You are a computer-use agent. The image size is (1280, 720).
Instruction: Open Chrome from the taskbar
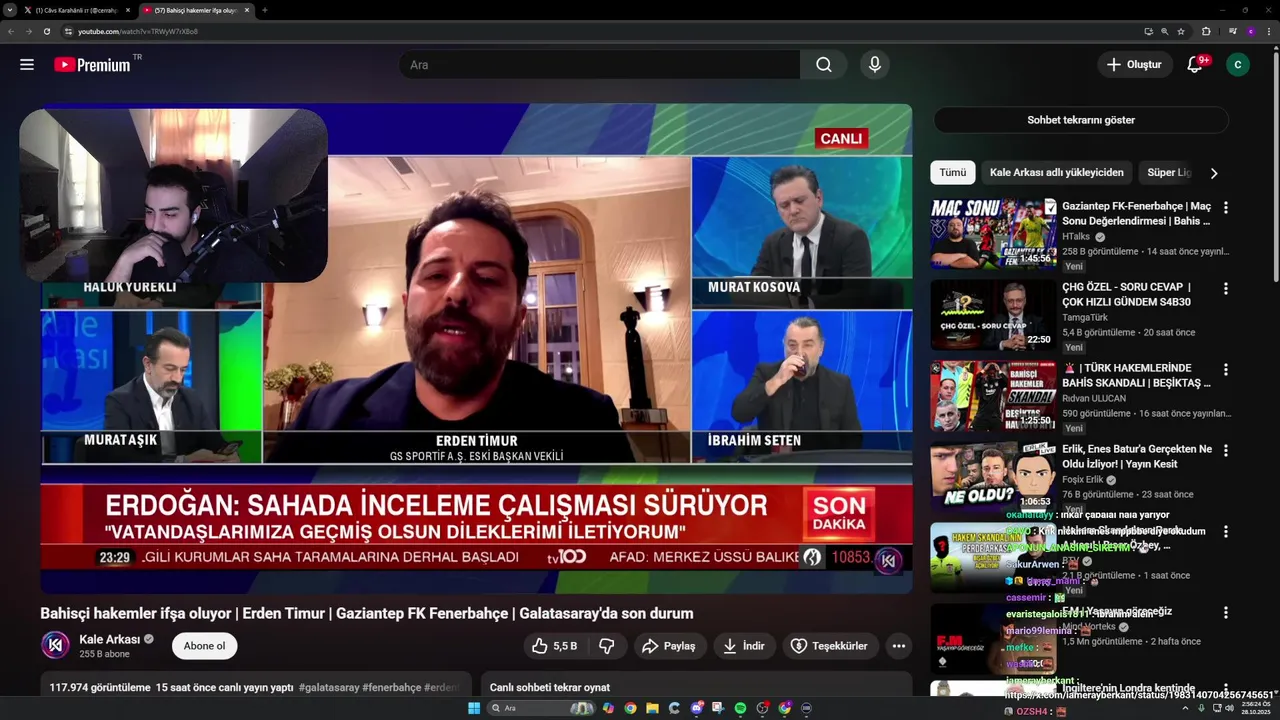(630, 708)
